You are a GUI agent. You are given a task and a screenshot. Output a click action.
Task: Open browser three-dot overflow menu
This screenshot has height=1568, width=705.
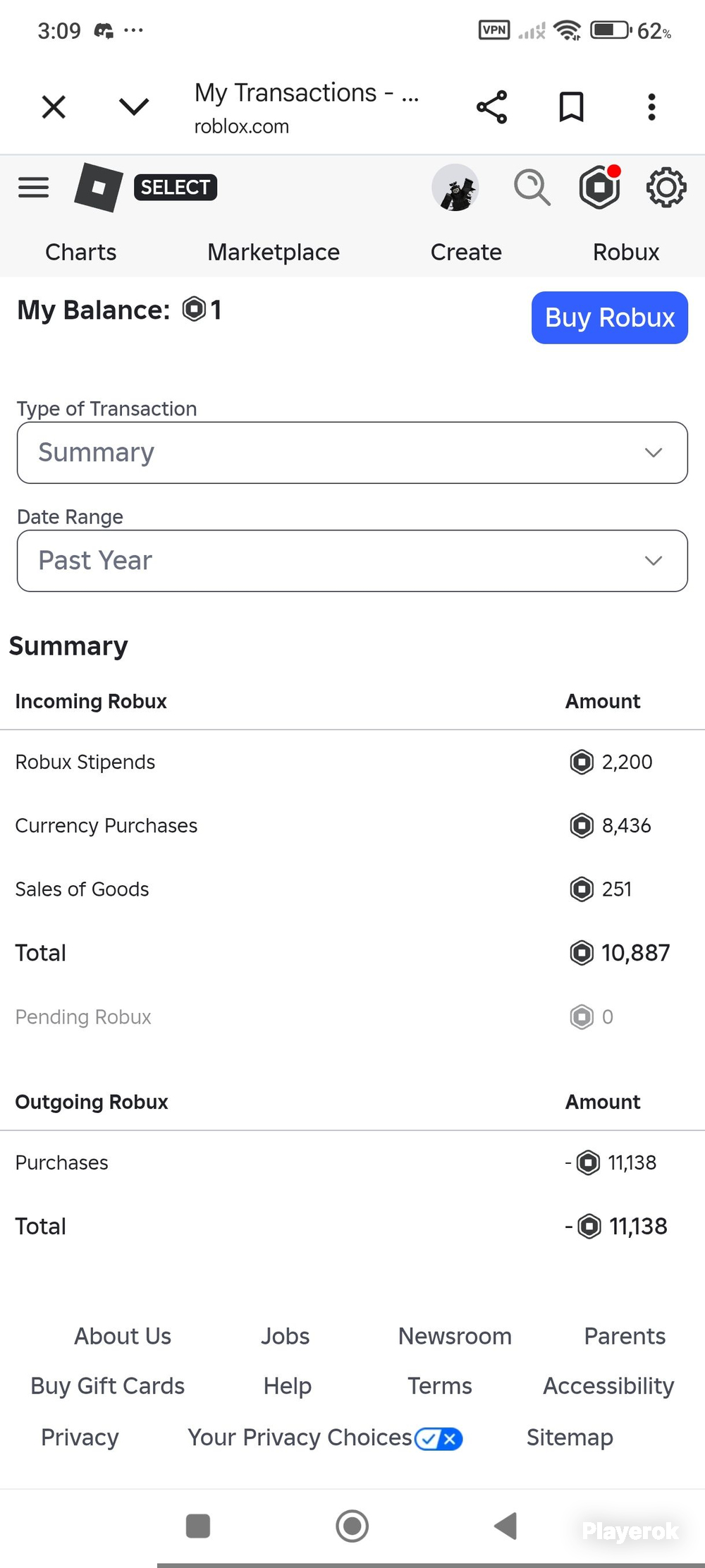tap(651, 107)
